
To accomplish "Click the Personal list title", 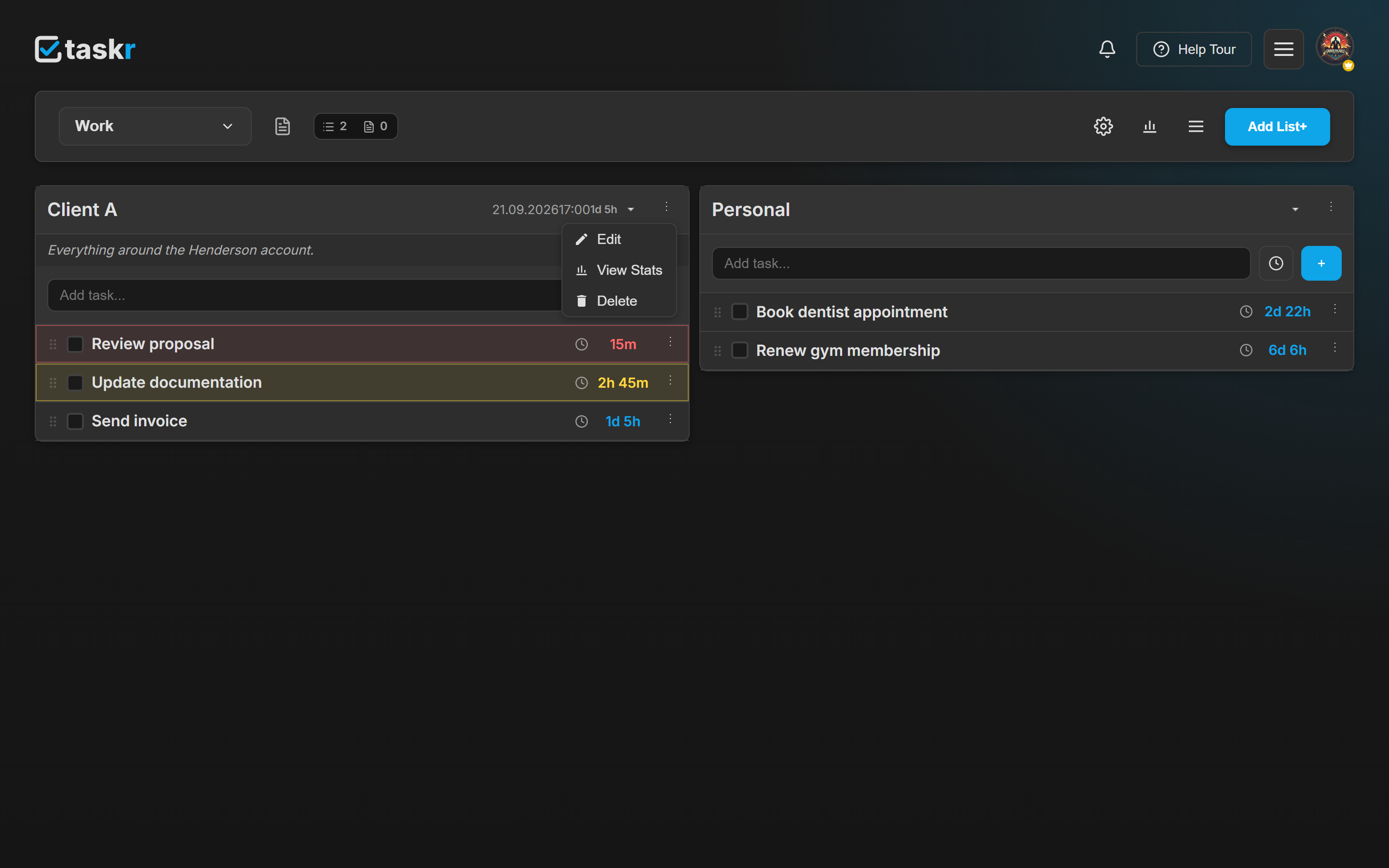I will pyautogui.click(x=751, y=210).
